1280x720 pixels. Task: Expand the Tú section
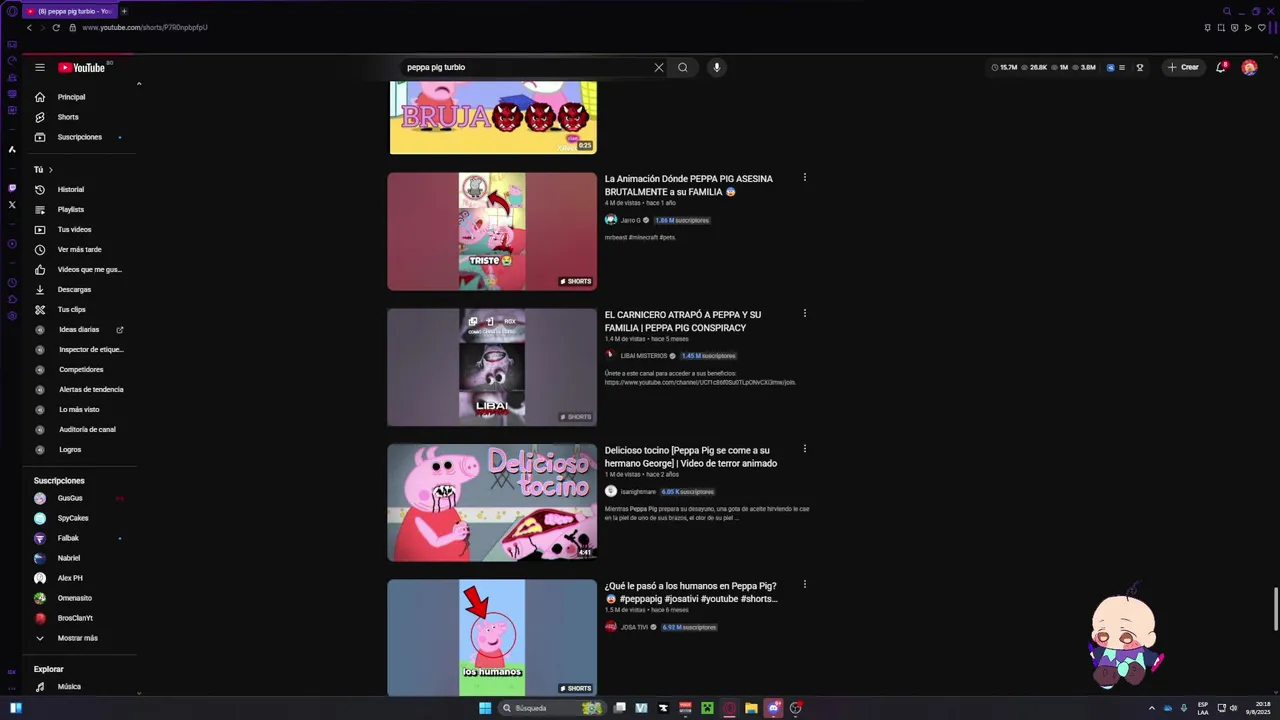pos(44,169)
